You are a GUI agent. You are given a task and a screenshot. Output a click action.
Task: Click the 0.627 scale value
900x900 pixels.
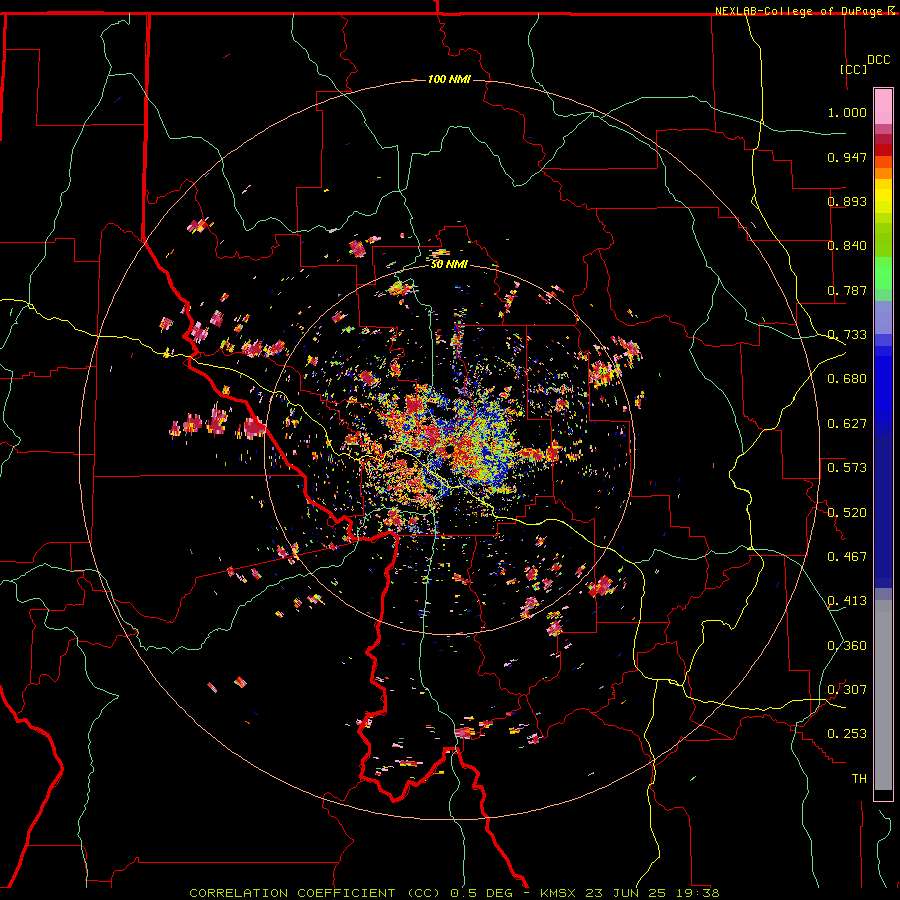[x=847, y=424]
